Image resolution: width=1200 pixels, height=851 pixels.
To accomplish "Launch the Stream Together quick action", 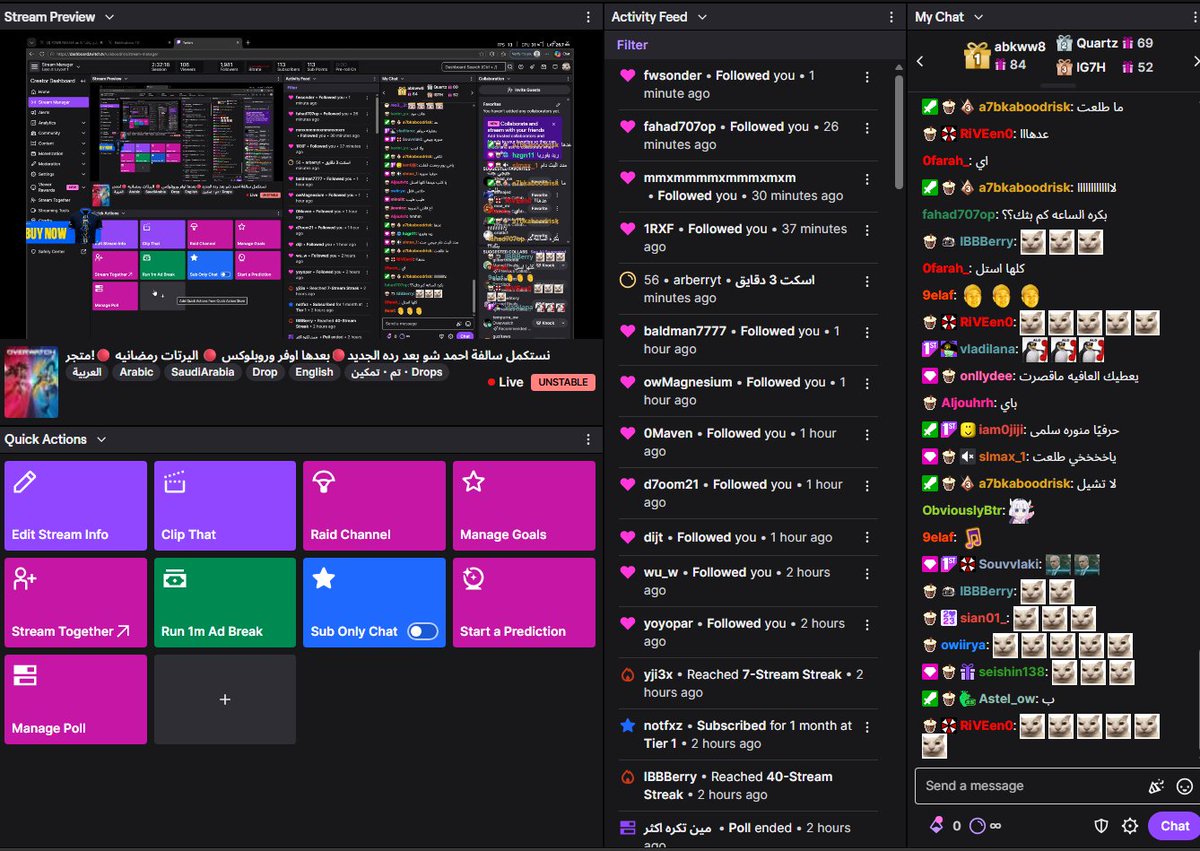I will coord(75,602).
